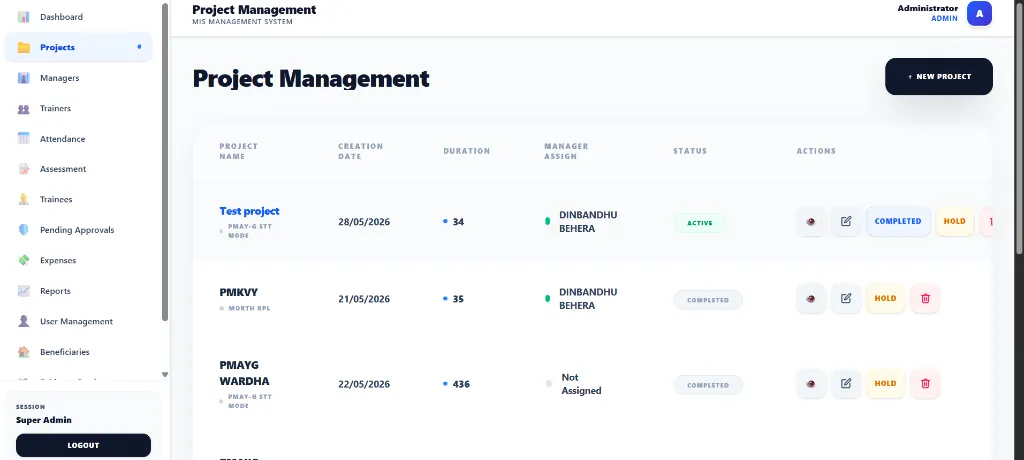Click the Not Assigned manager cell
Viewport: 1024px width, 460px height.
[581, 384]
